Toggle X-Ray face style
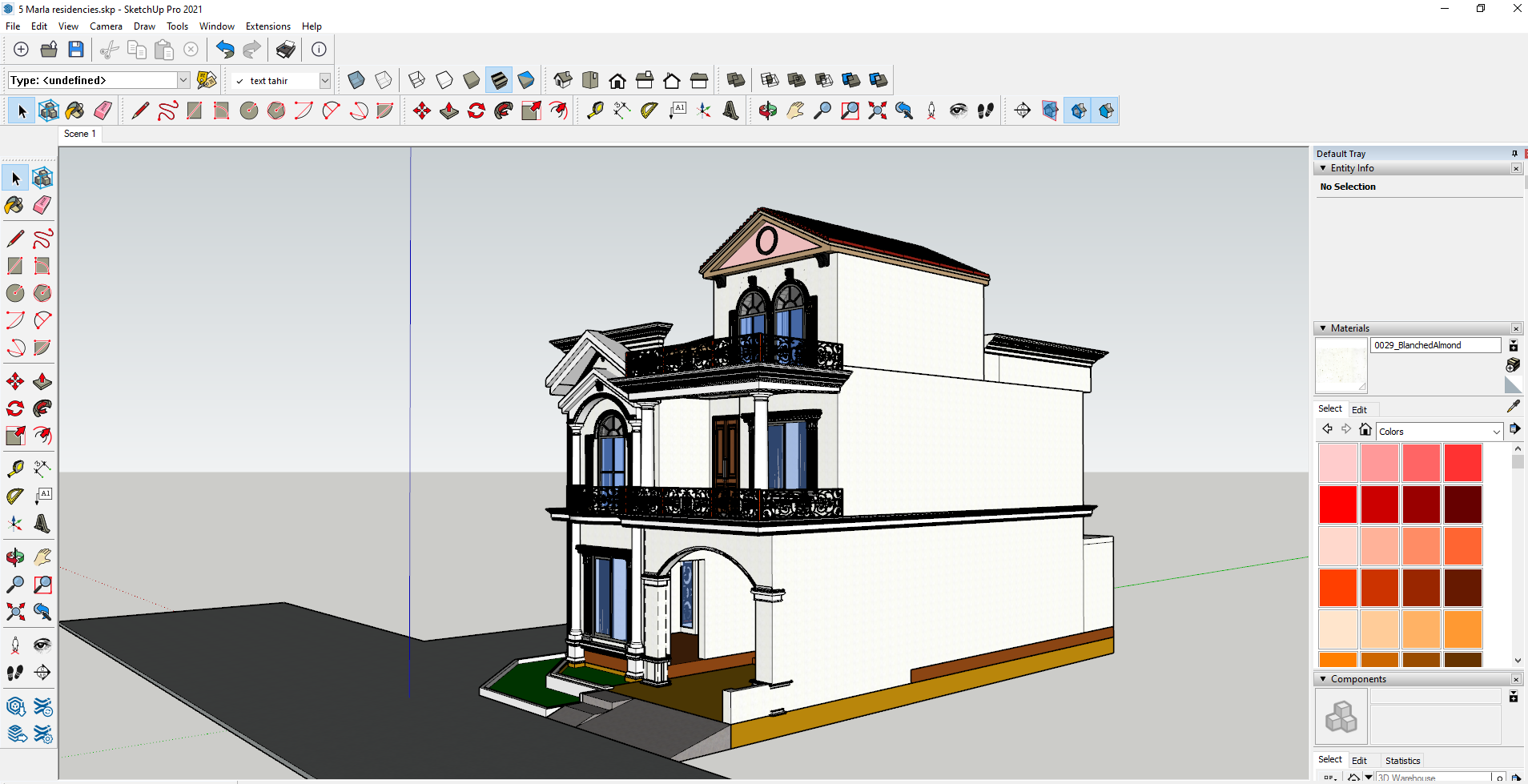 tap(356, 80)
